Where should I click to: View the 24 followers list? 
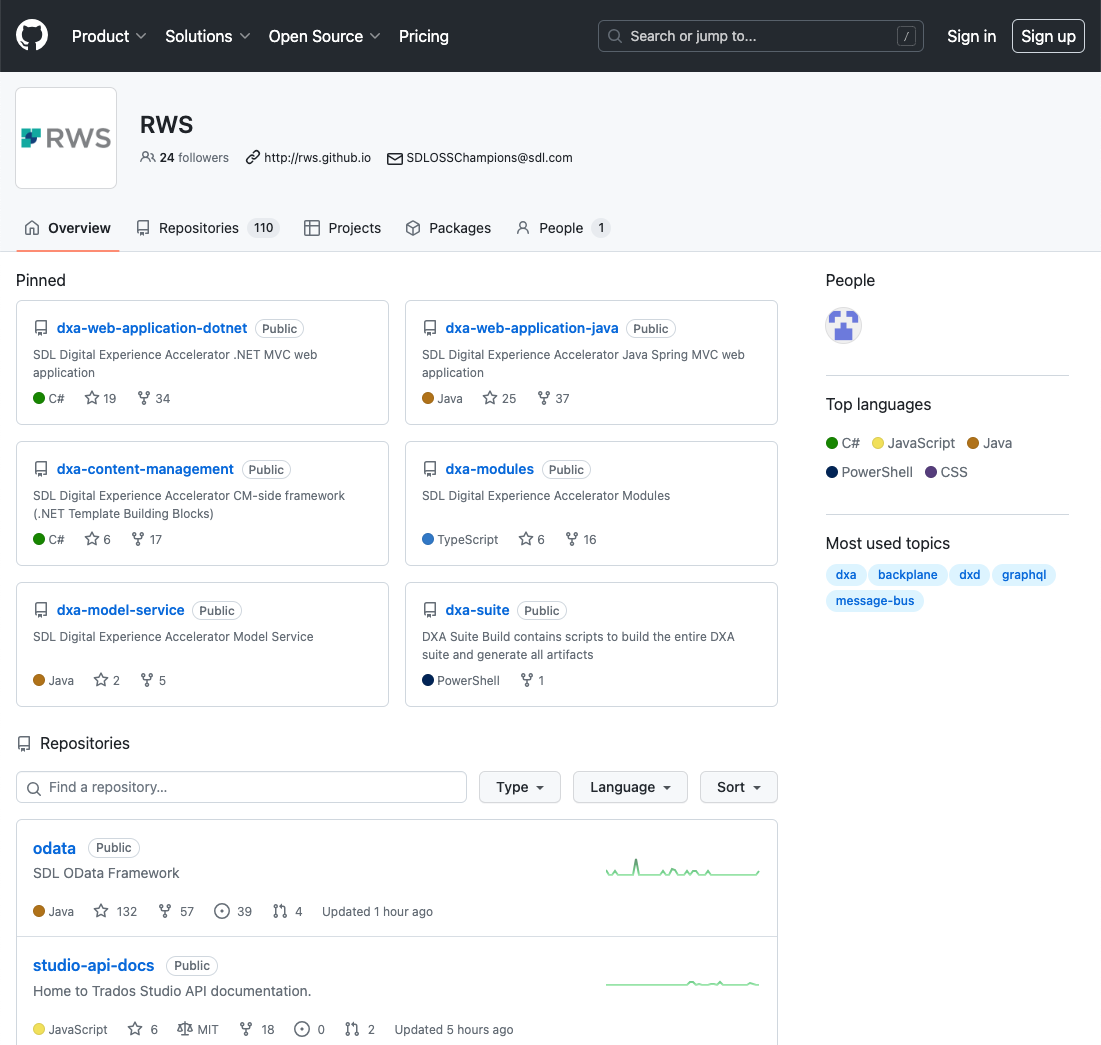(x=185, y=157)
